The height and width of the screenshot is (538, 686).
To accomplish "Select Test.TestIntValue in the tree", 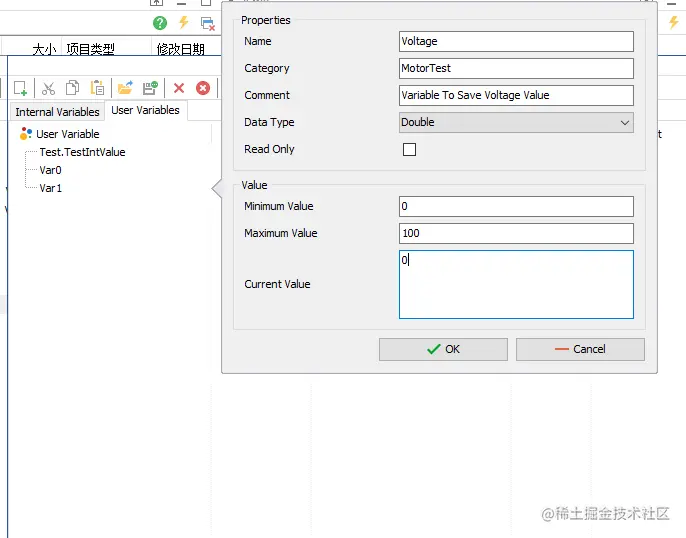I will [82, 152].
